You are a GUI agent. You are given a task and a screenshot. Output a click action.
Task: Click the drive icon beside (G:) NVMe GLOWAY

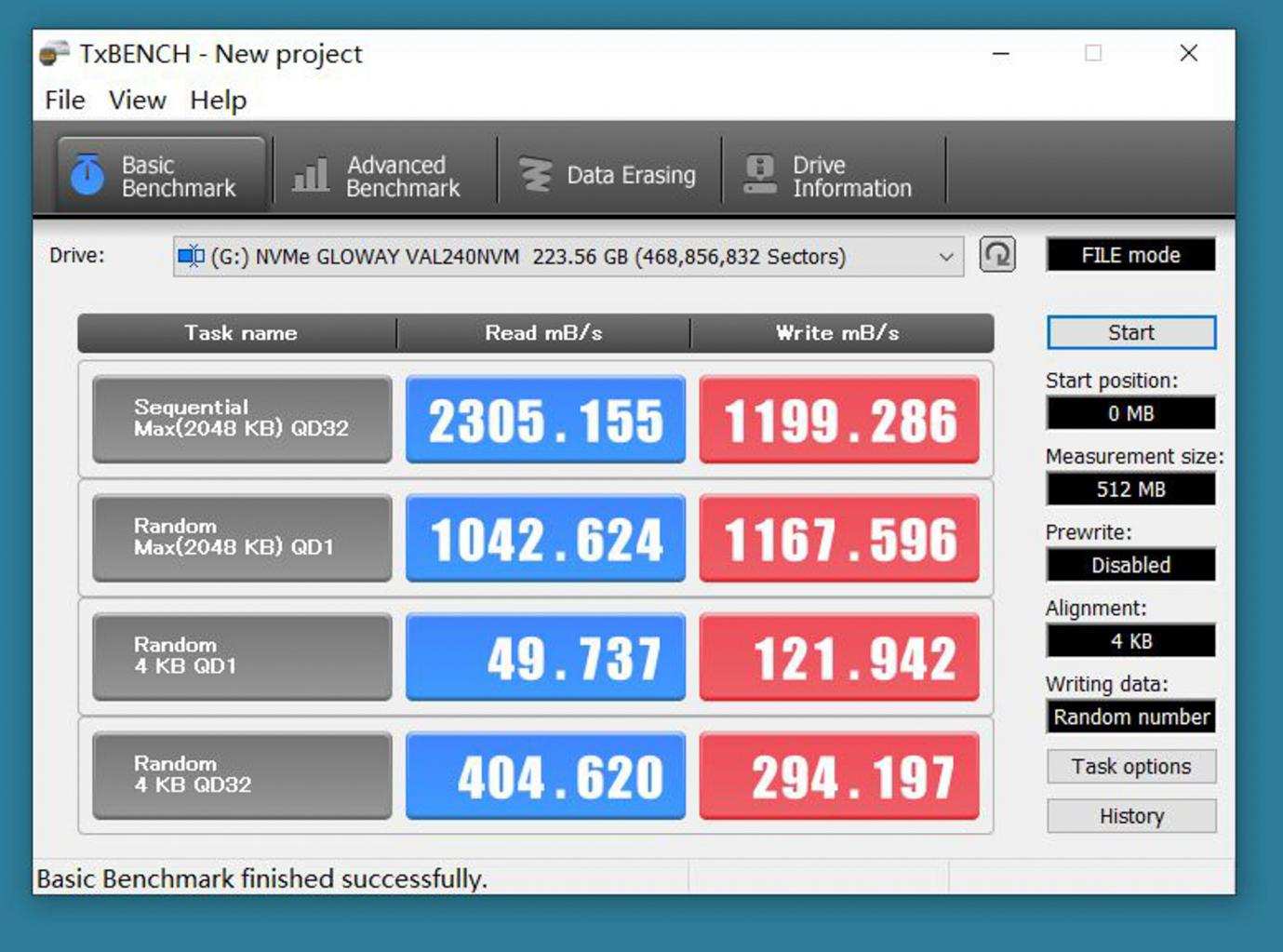pyautogui.click(x=191, y=256)
